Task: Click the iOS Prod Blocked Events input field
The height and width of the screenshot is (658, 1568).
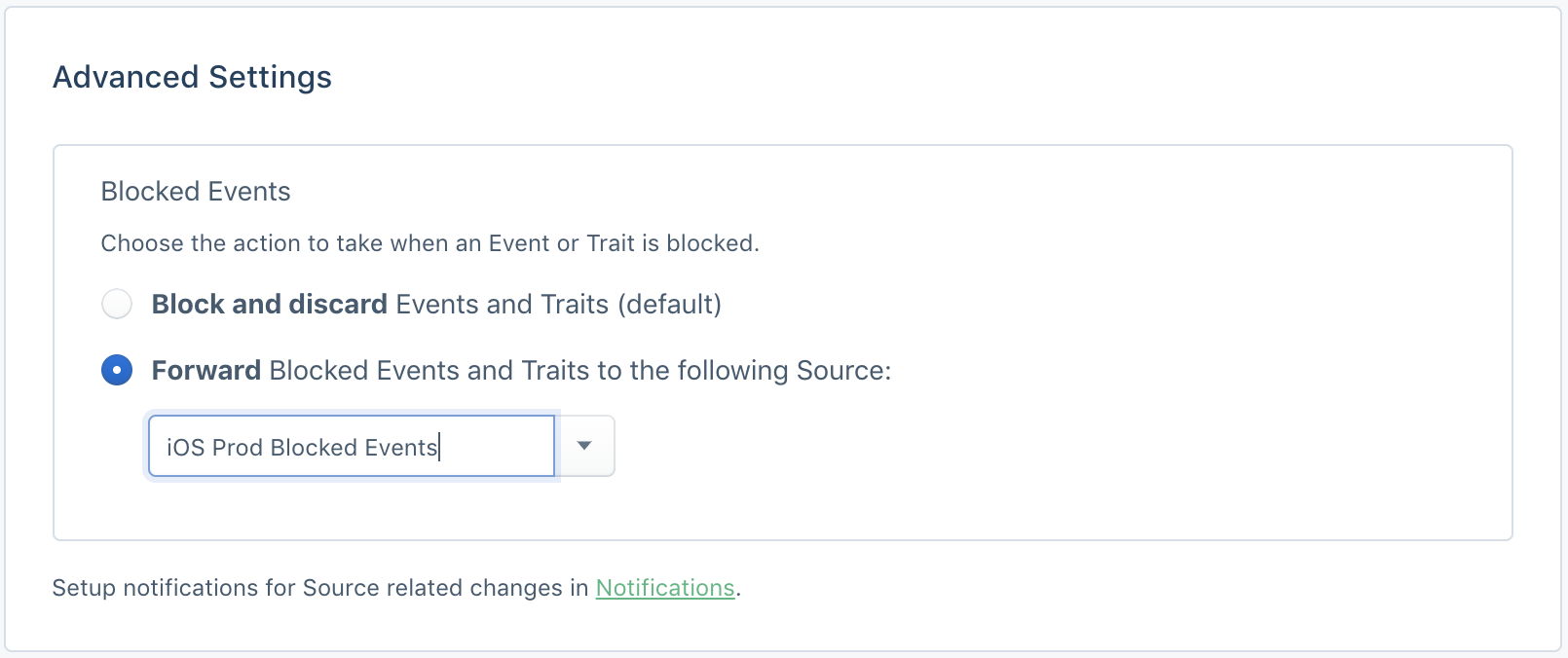Action: tap(352, 446)
